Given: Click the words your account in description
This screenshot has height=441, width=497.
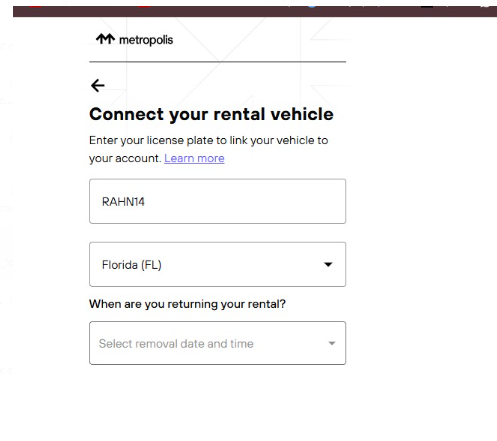Looking at the screenshot, I should (125, 158).
